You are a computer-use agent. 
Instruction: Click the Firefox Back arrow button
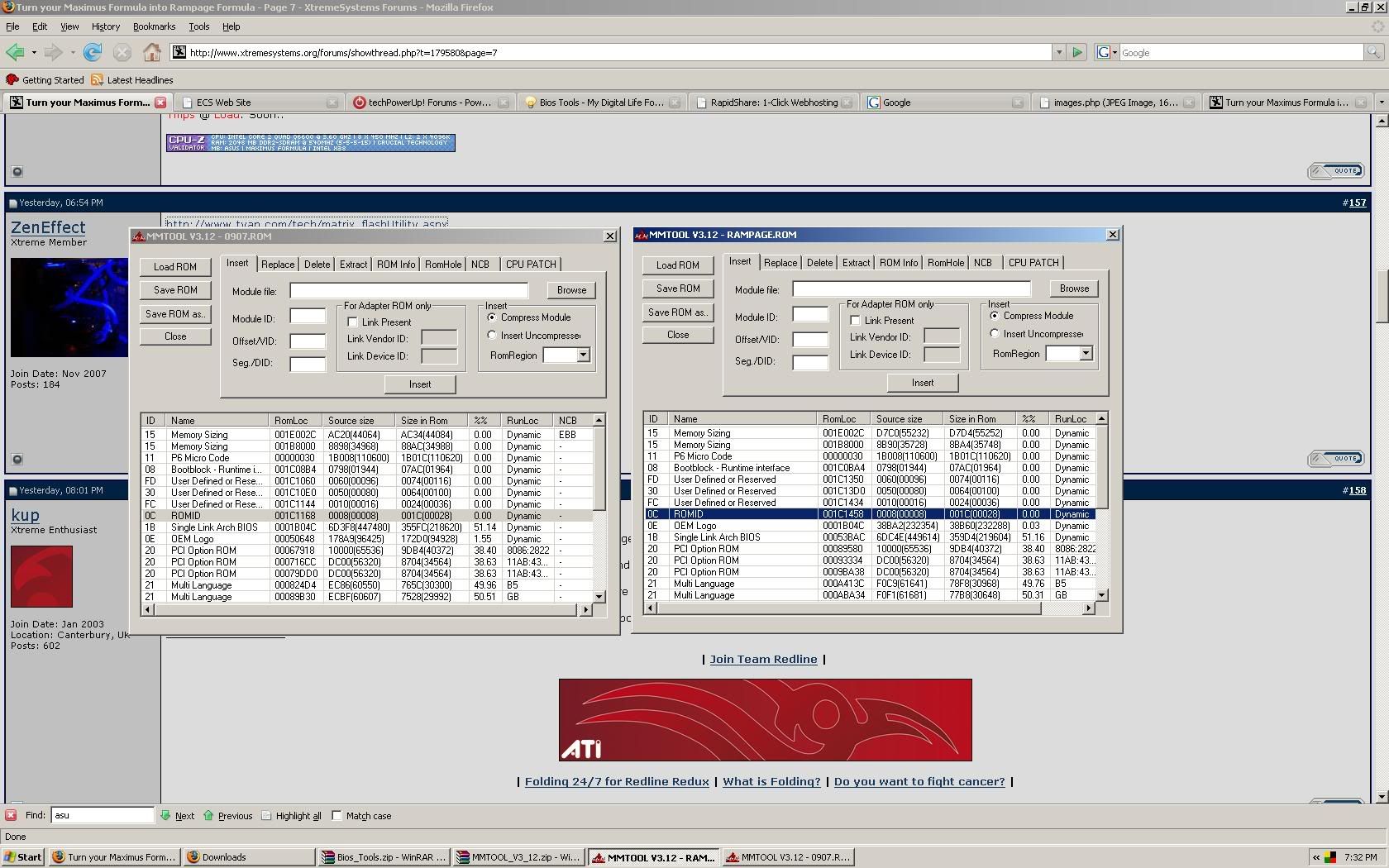click(x=15, y=52)
